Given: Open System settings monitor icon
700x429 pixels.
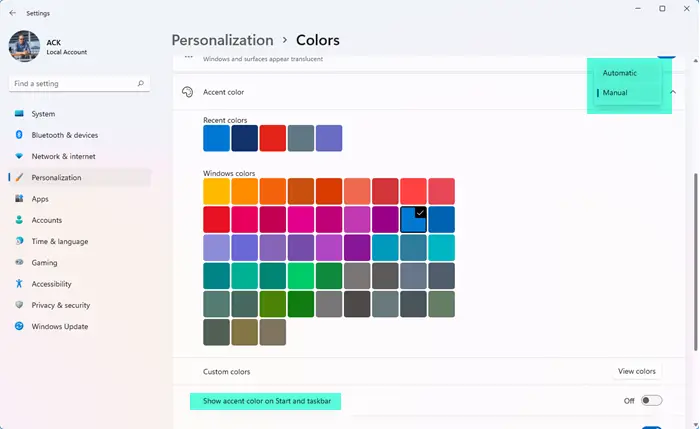Looking at the screenshot, I should pos(19,113).
